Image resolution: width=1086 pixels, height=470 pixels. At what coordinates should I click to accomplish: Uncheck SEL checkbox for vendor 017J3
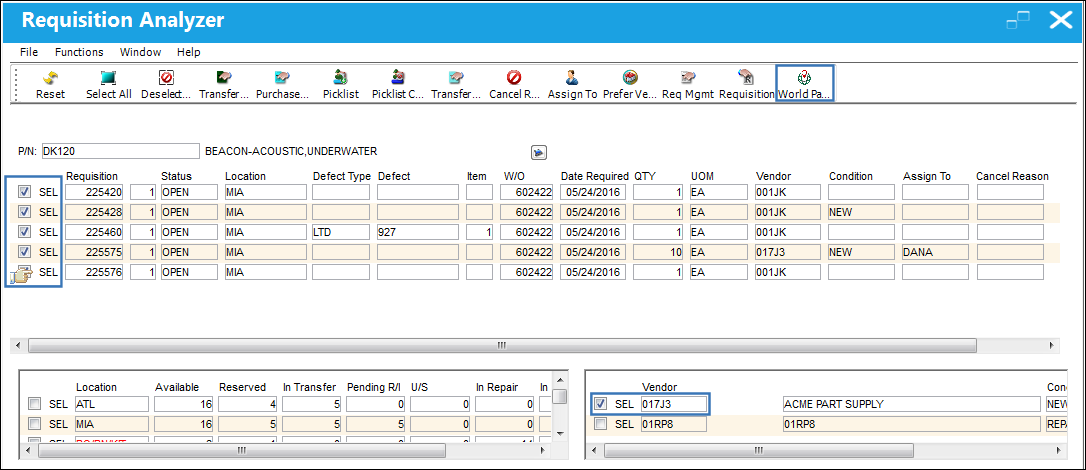[600, 404]
